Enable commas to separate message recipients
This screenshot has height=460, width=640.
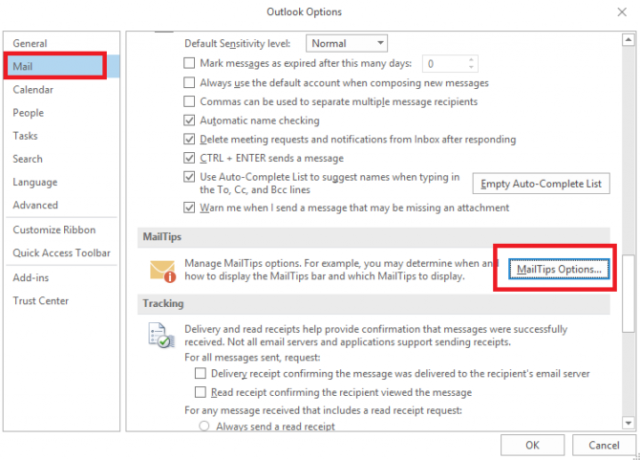(189, 101)
